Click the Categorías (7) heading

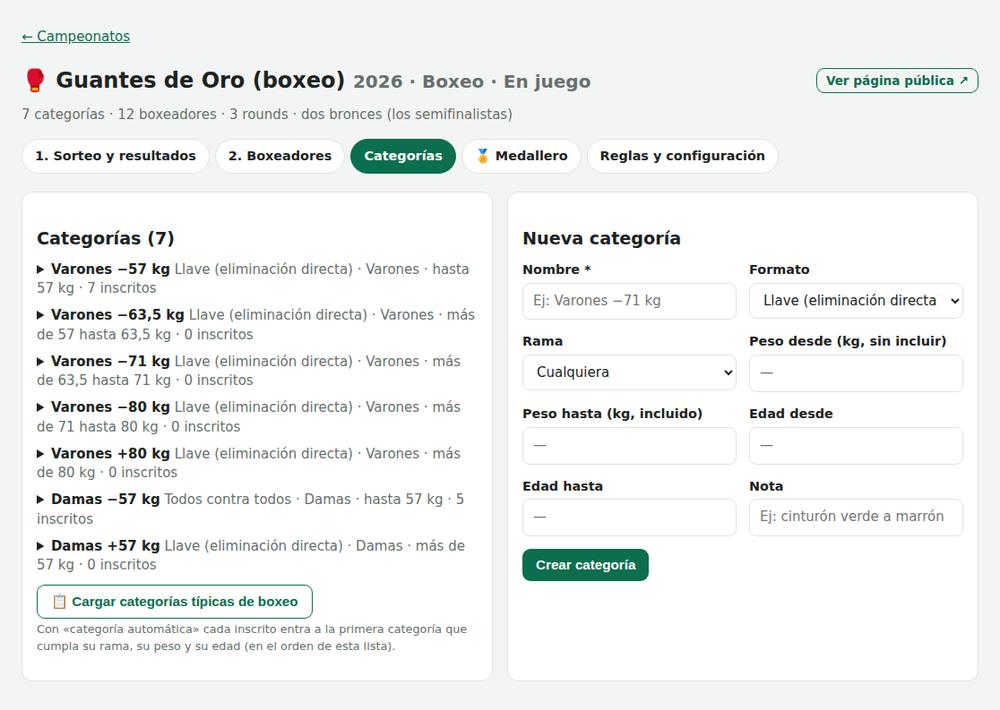[105, 238]
